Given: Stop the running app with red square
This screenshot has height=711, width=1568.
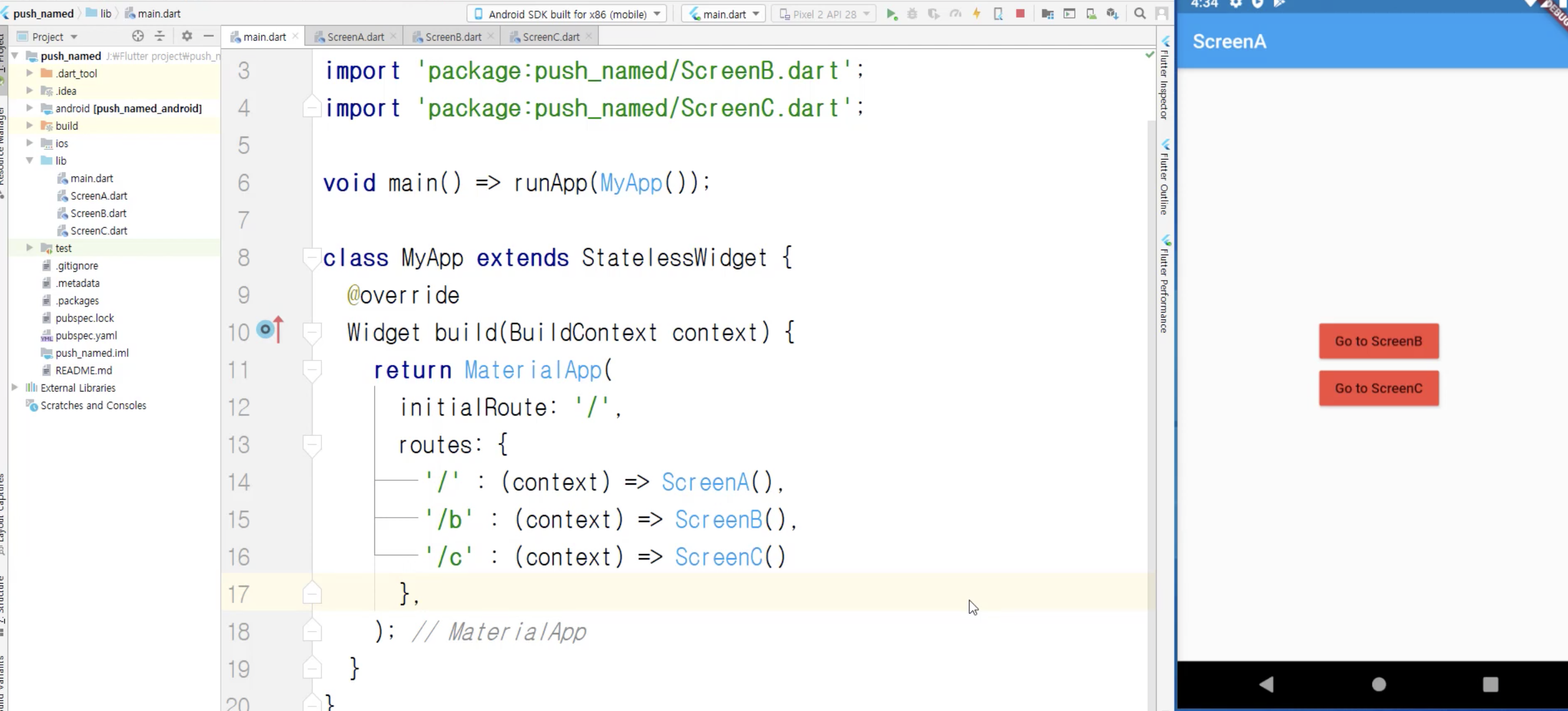Looking at the screenshot, I should pos(1020,13).
